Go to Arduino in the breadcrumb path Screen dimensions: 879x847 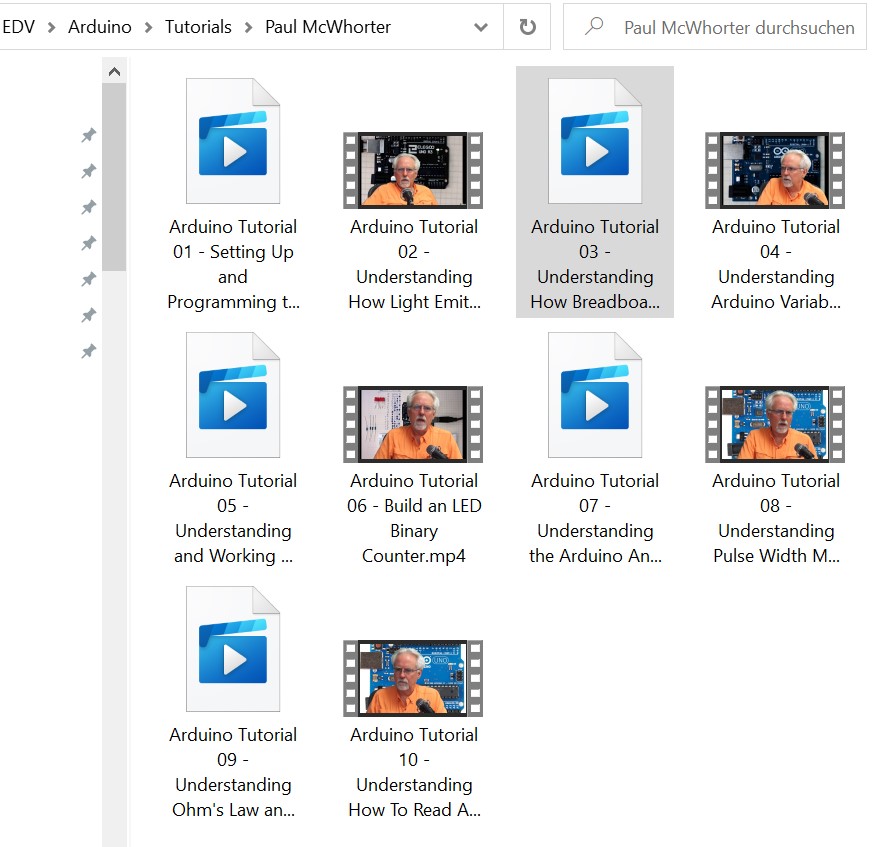(100, 27)
